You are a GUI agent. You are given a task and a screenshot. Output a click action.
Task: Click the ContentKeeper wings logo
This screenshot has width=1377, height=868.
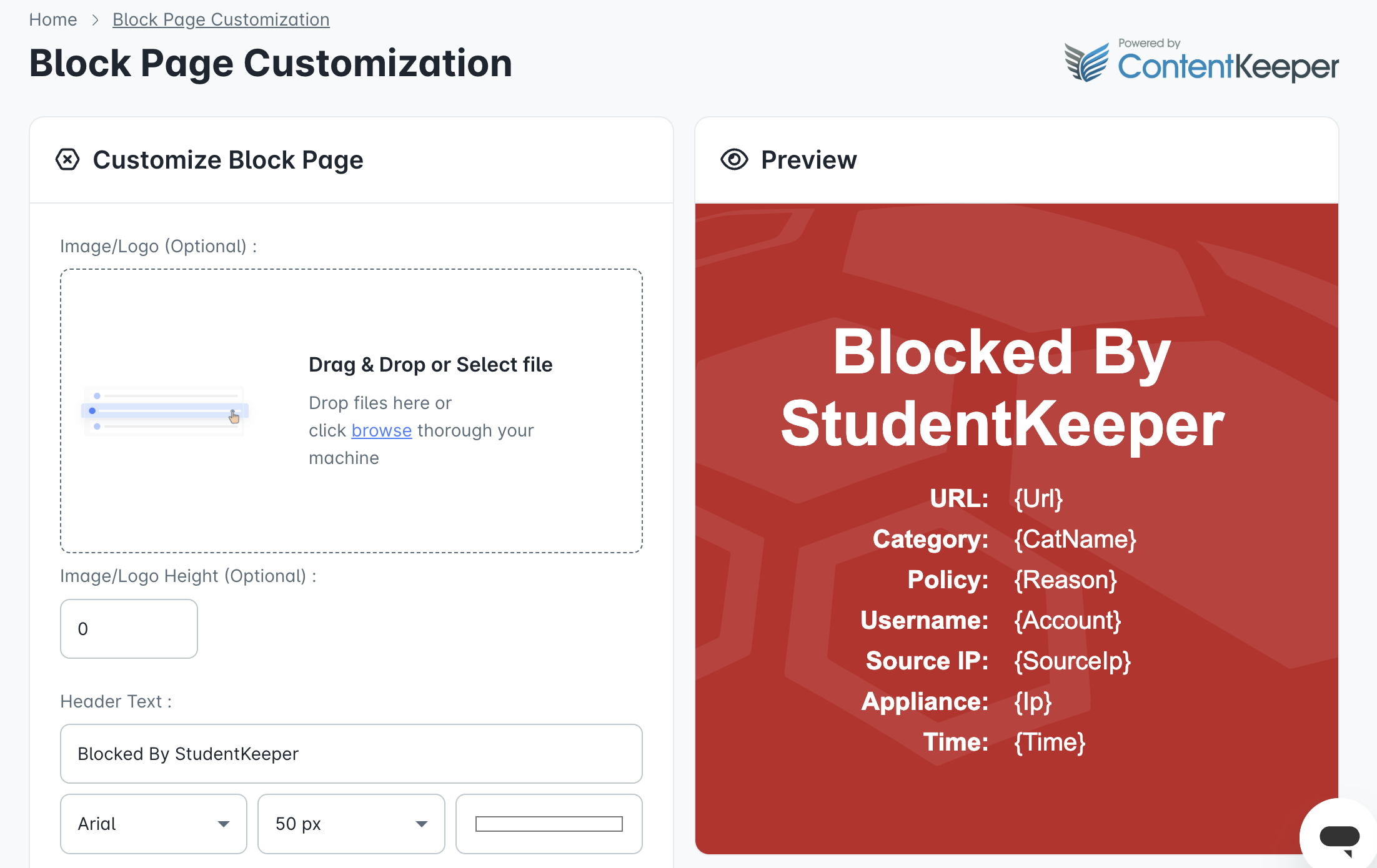coord(1087,62)
